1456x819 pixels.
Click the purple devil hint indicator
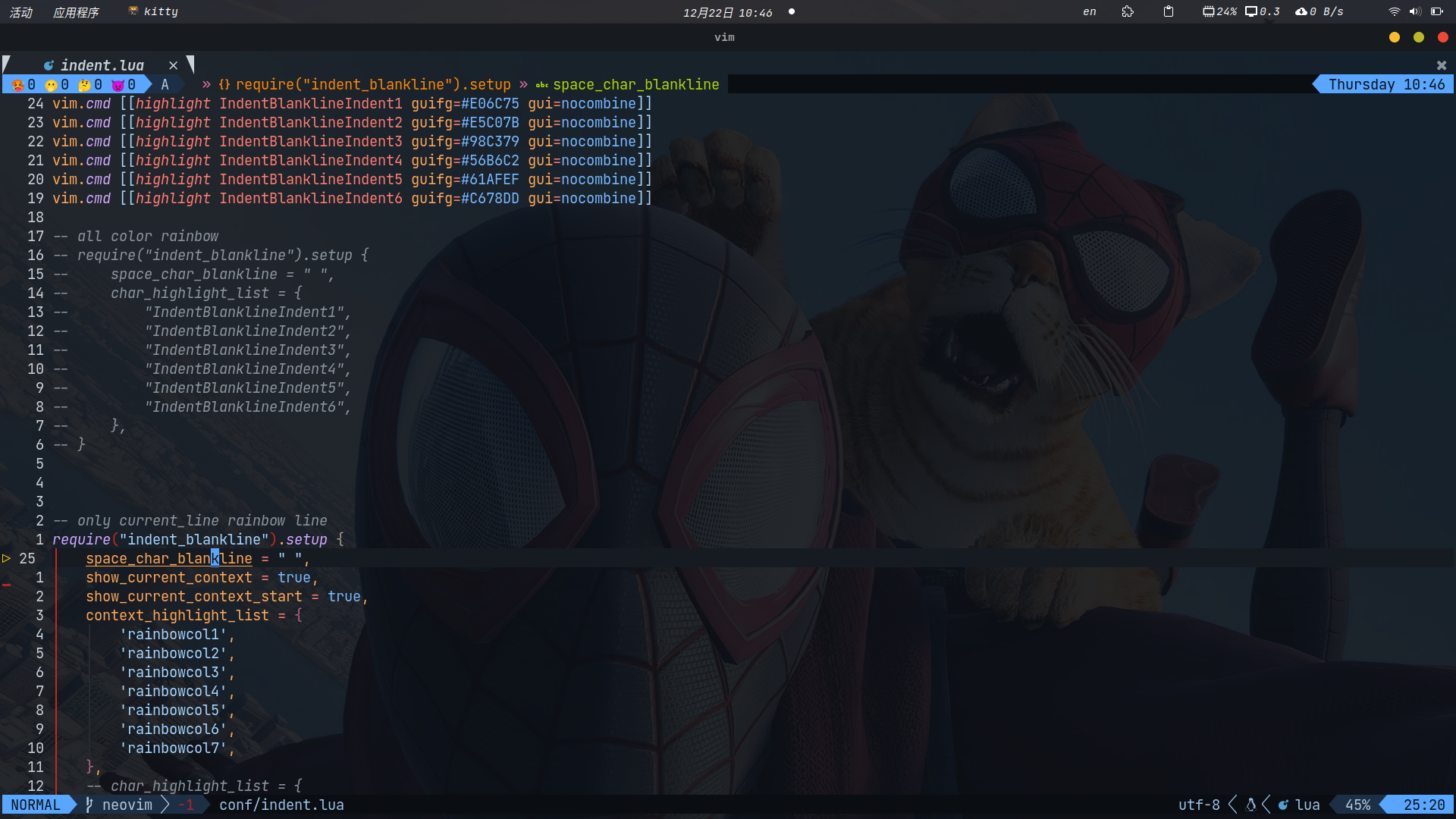(118, 85)
